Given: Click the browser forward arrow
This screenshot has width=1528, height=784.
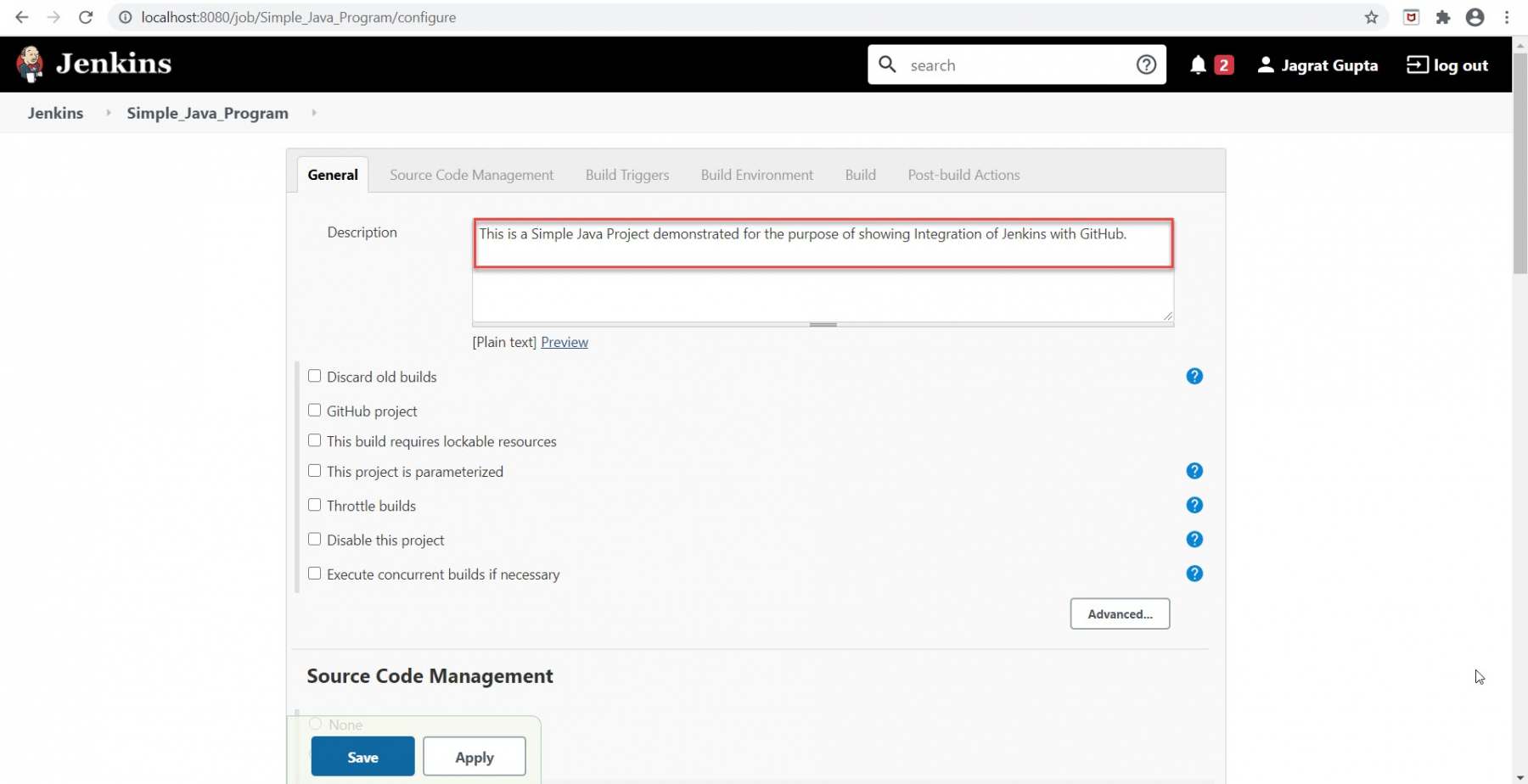Looking at the screenshot, I should (x=53, y=17).
